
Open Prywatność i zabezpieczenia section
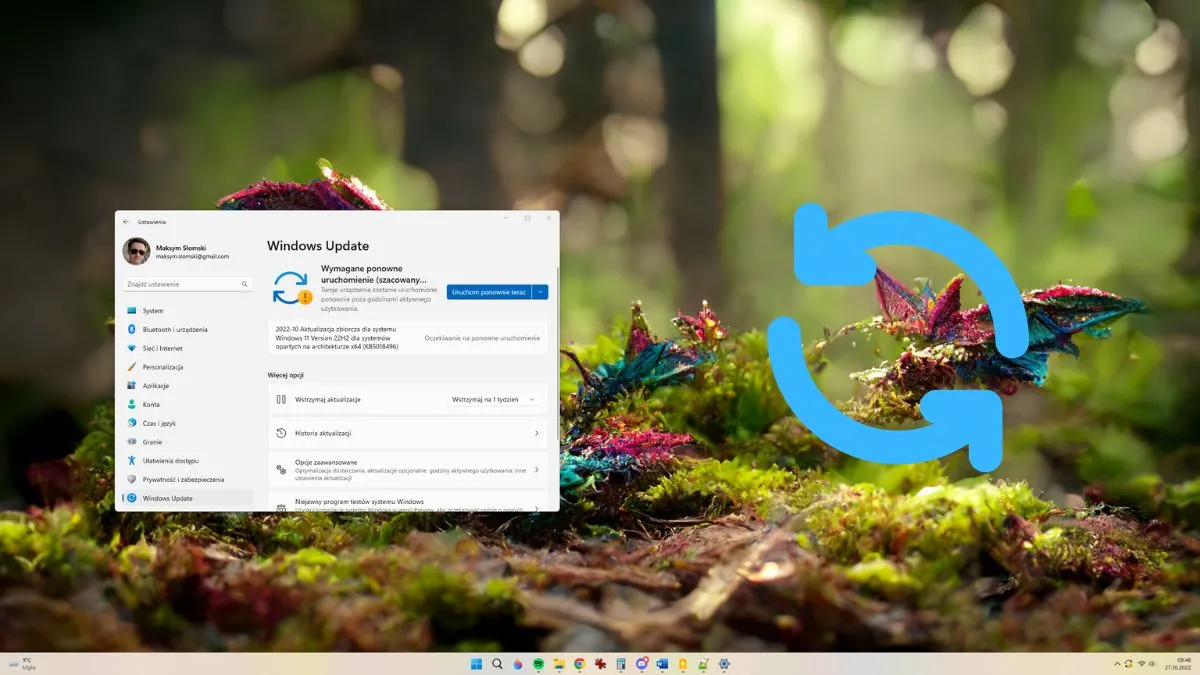click(x=185, y=480)
